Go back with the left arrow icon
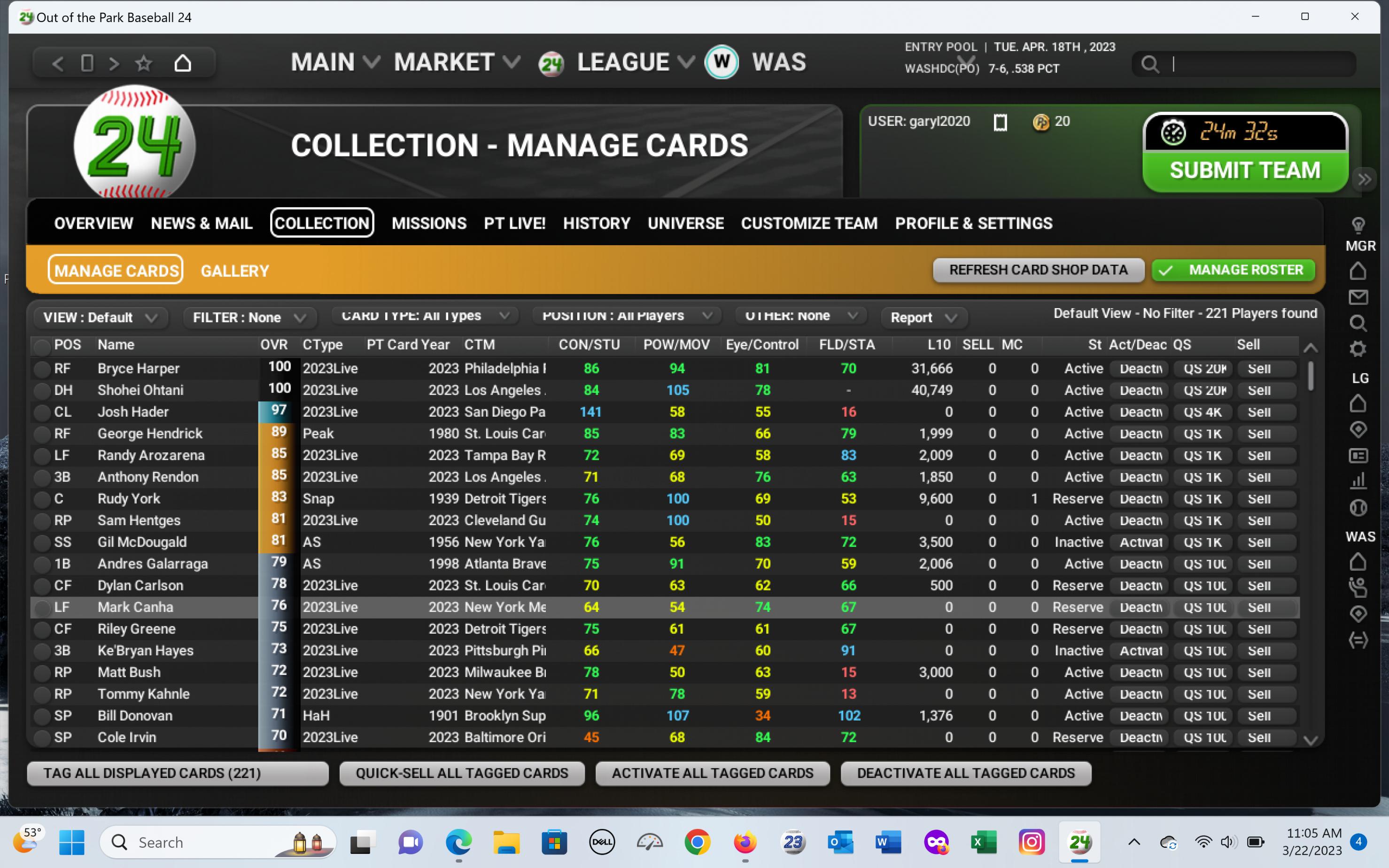 [x=58, y=63]
